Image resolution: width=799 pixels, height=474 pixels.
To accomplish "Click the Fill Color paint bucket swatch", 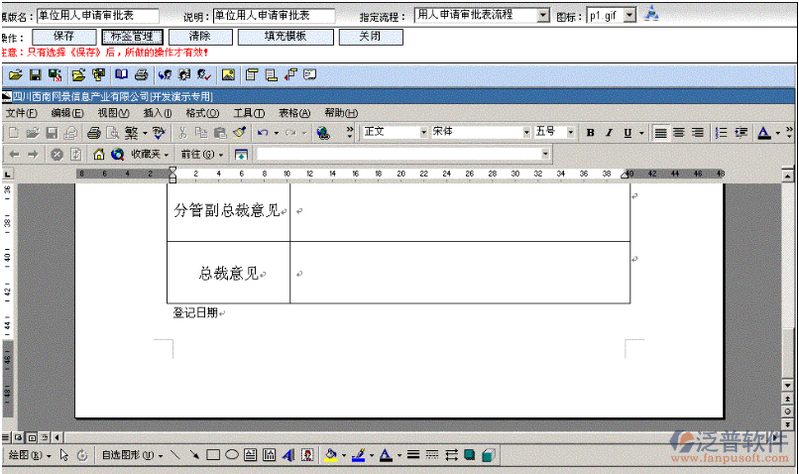I will tap(331, 455).
